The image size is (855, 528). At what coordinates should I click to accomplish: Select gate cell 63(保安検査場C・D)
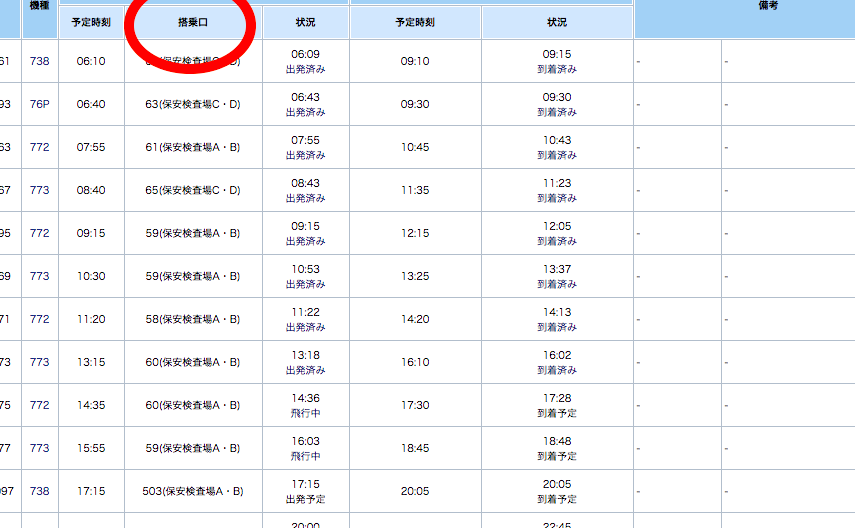coord(193,104)
